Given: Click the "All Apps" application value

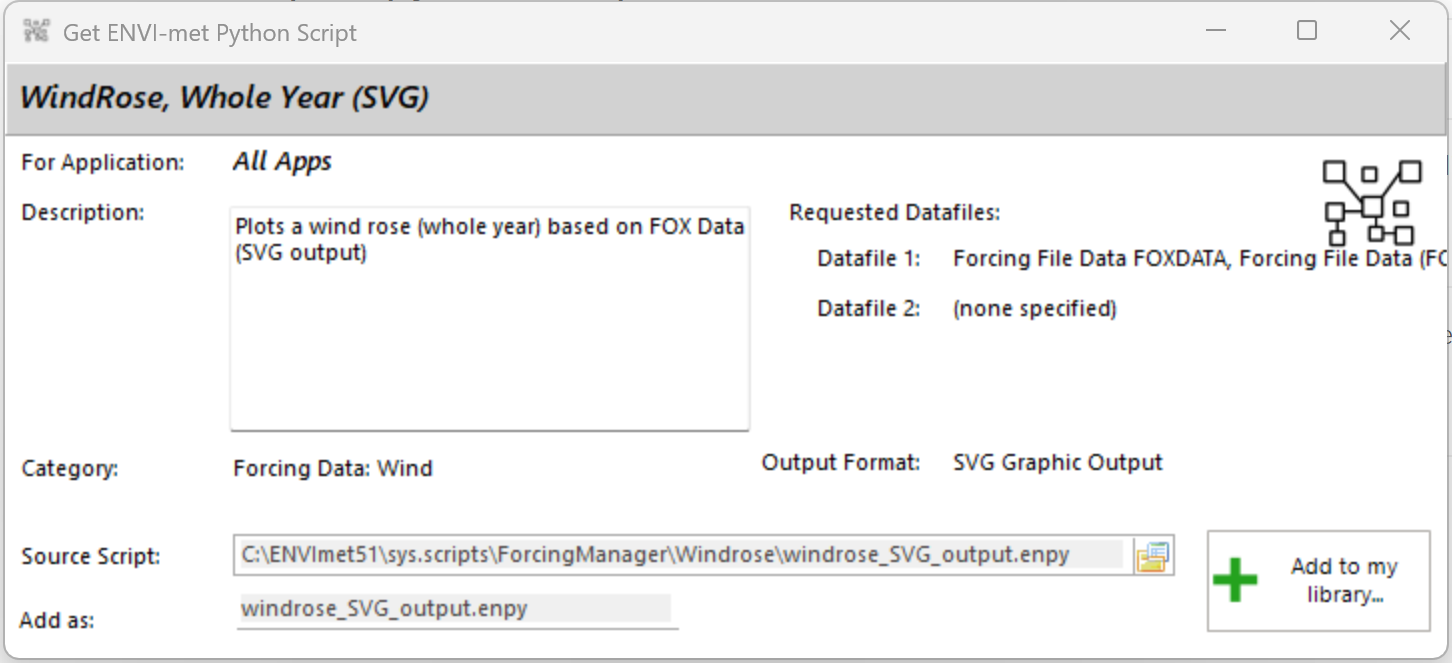Looking at the screenshot, I should point(282,162).
